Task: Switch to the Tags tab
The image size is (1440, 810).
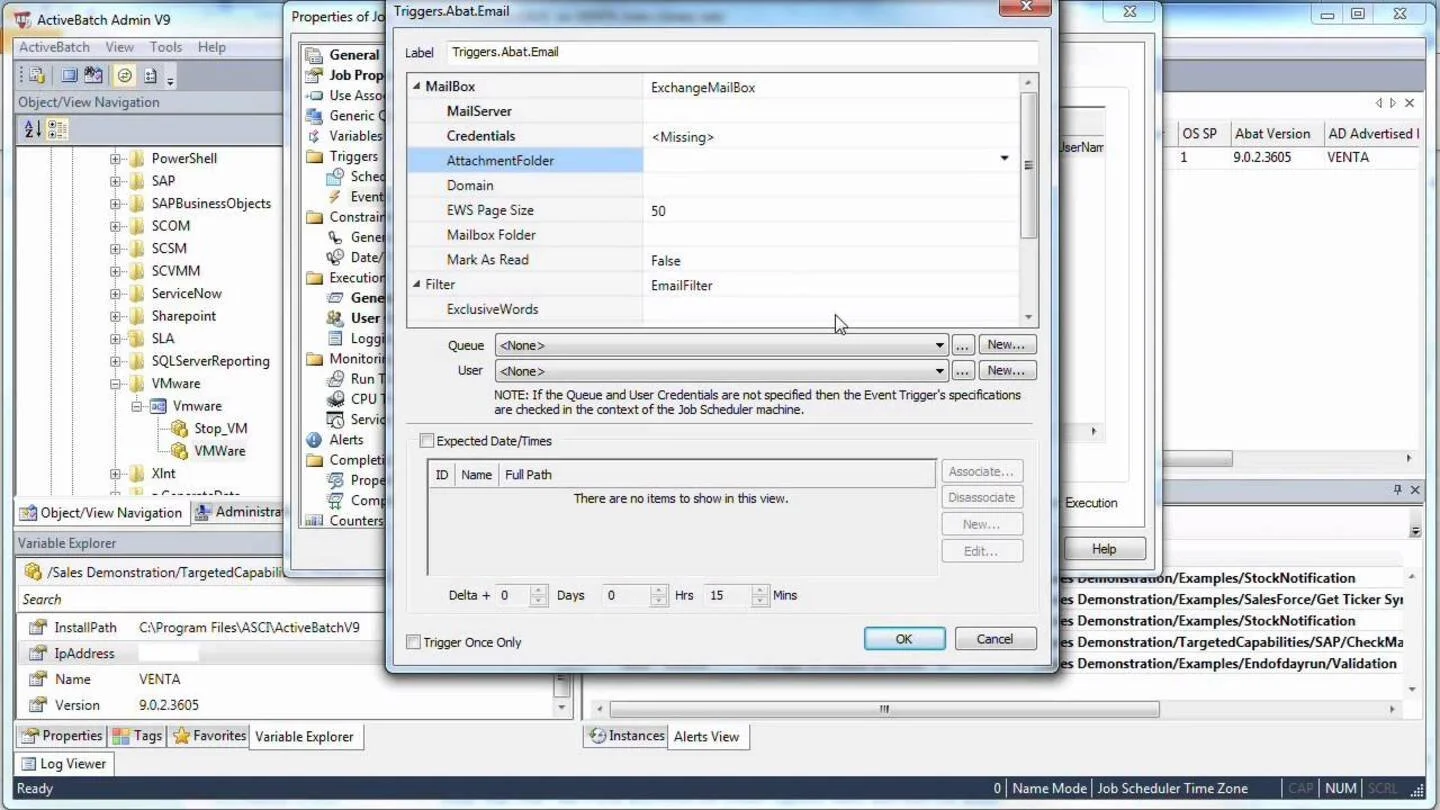Action: click(137, 736)
